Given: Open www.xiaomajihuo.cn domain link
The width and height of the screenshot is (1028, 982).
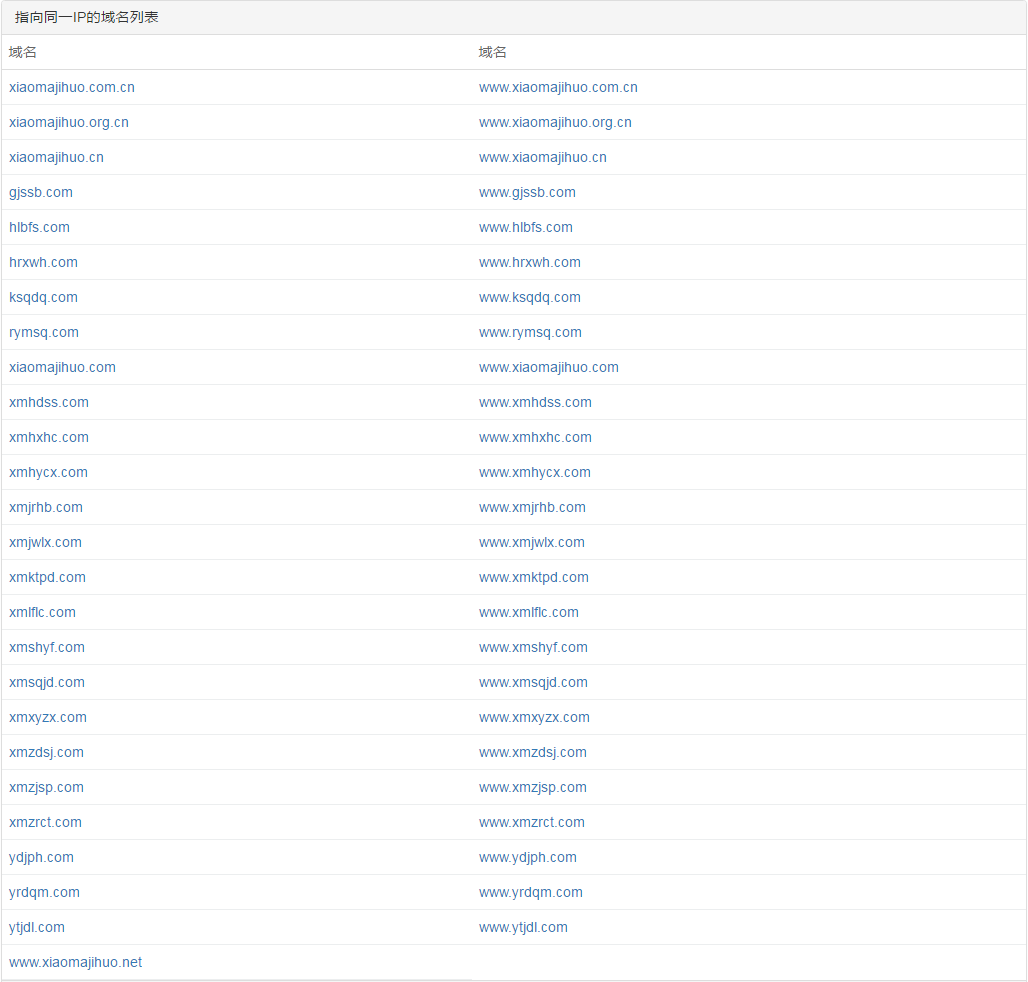Looking at the screenshot, I should click(x=543, y=157).
